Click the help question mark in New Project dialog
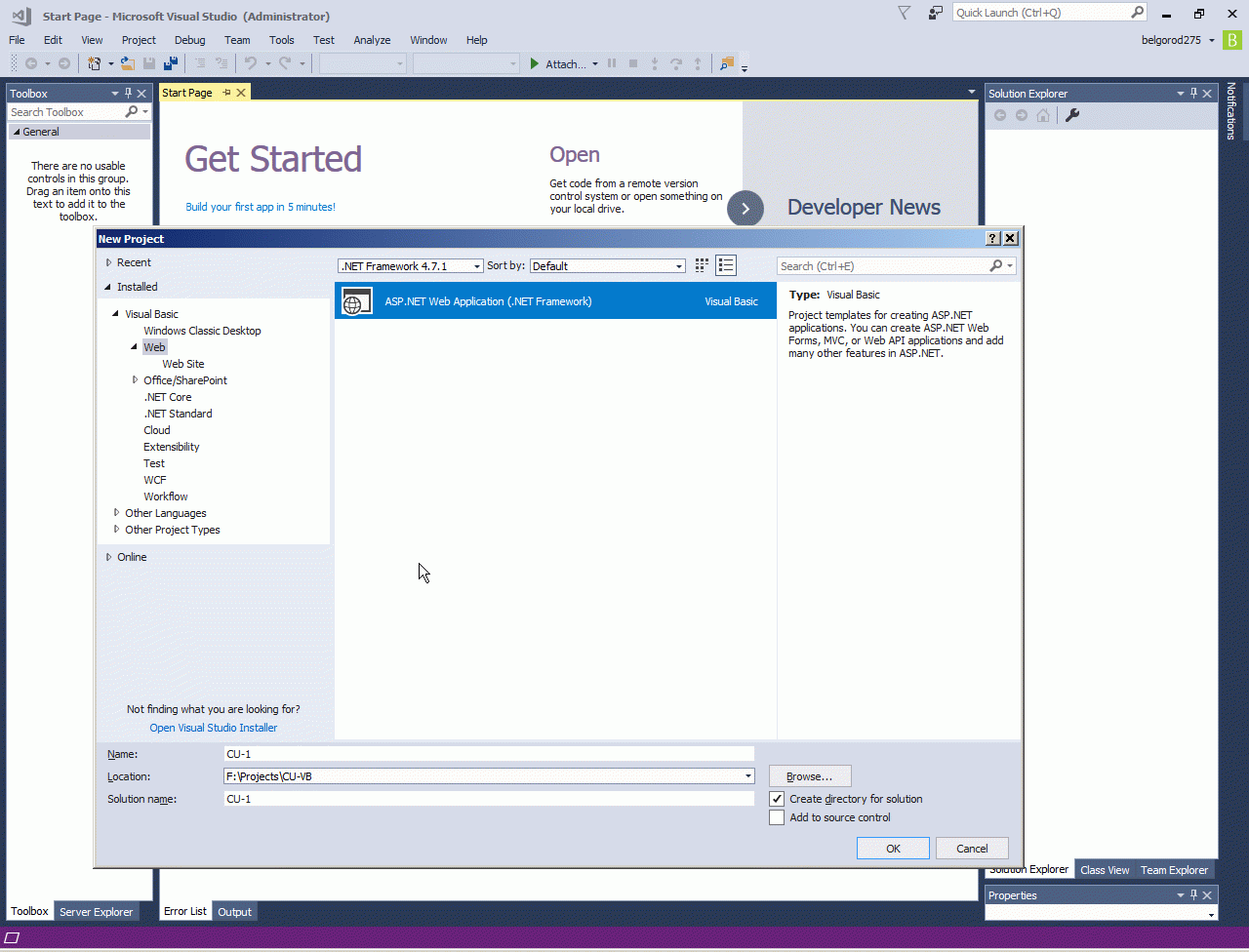Image resolution: width=1249 pixels, height=952 pixels. (993, 238)
